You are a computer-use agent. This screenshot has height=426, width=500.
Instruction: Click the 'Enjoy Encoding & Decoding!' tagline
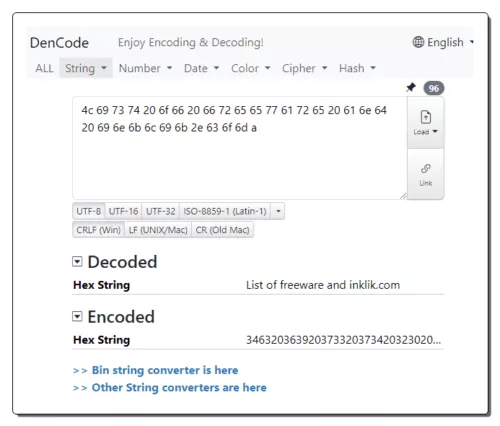[x=191, y=43]
